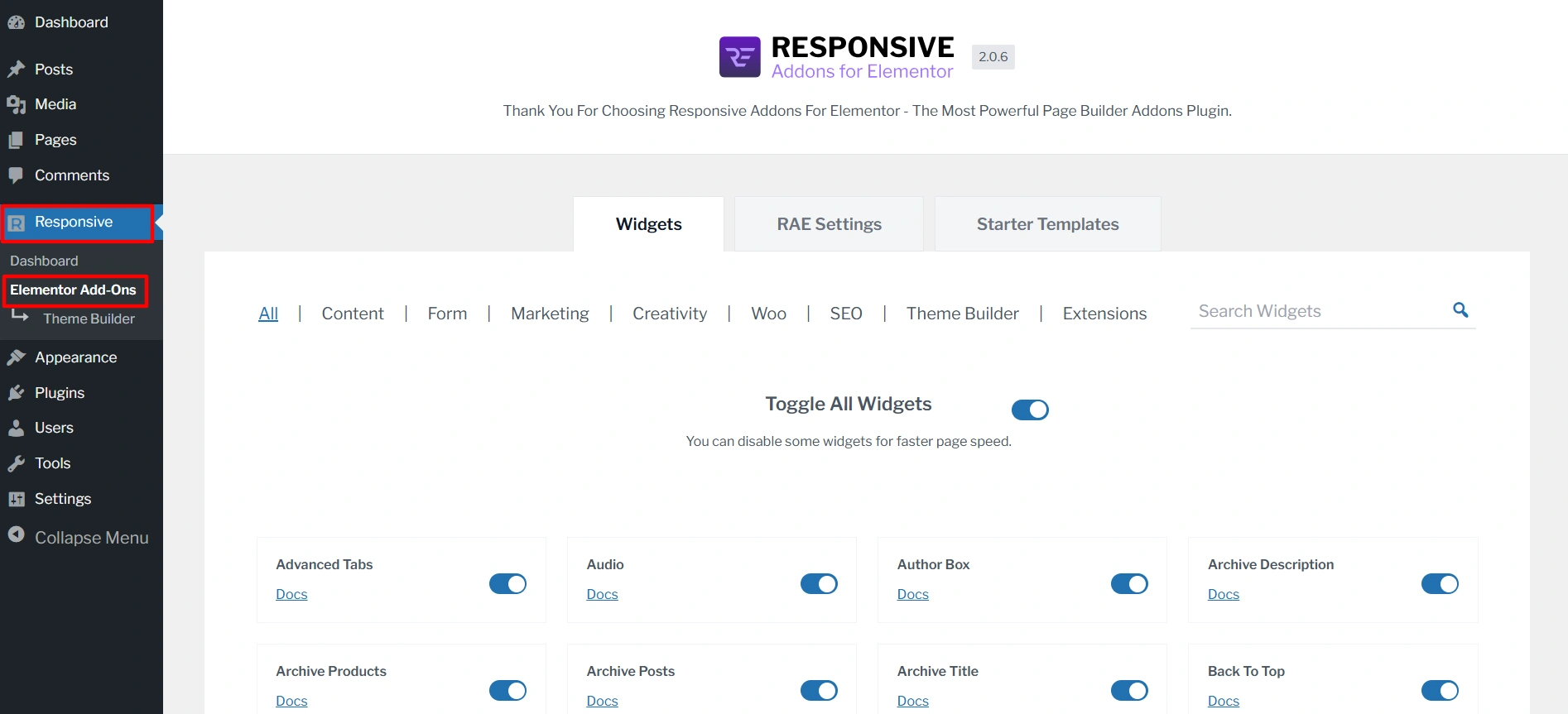Filter by Theme Builder category

[962, 314]
